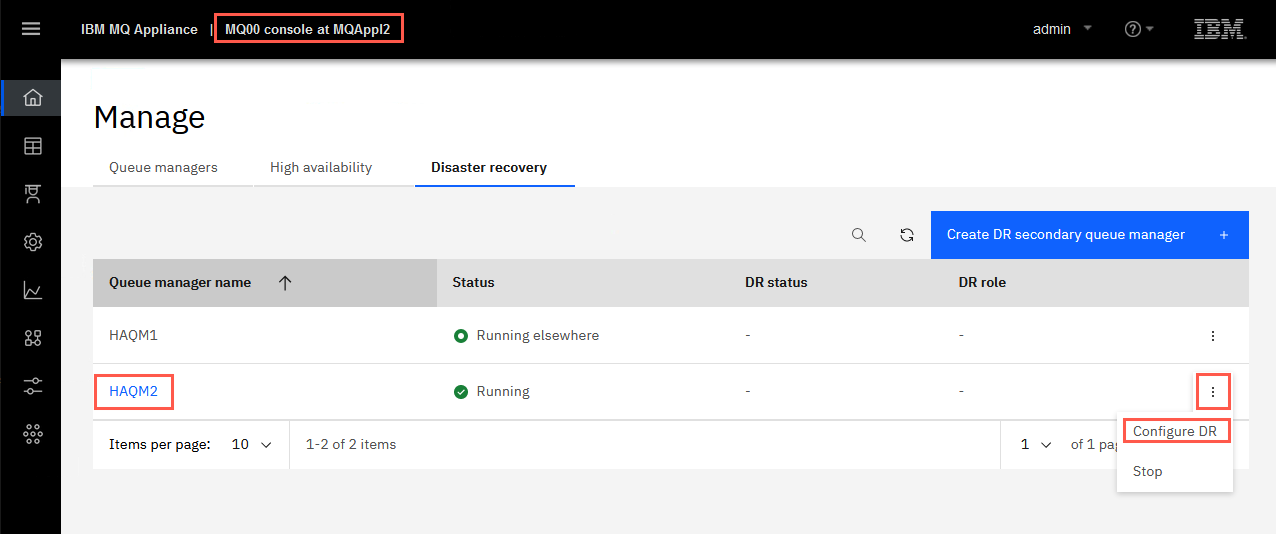Open the hamburger navigation menu
Screen dimensions: 1276x534
click(x=31, y=29)
